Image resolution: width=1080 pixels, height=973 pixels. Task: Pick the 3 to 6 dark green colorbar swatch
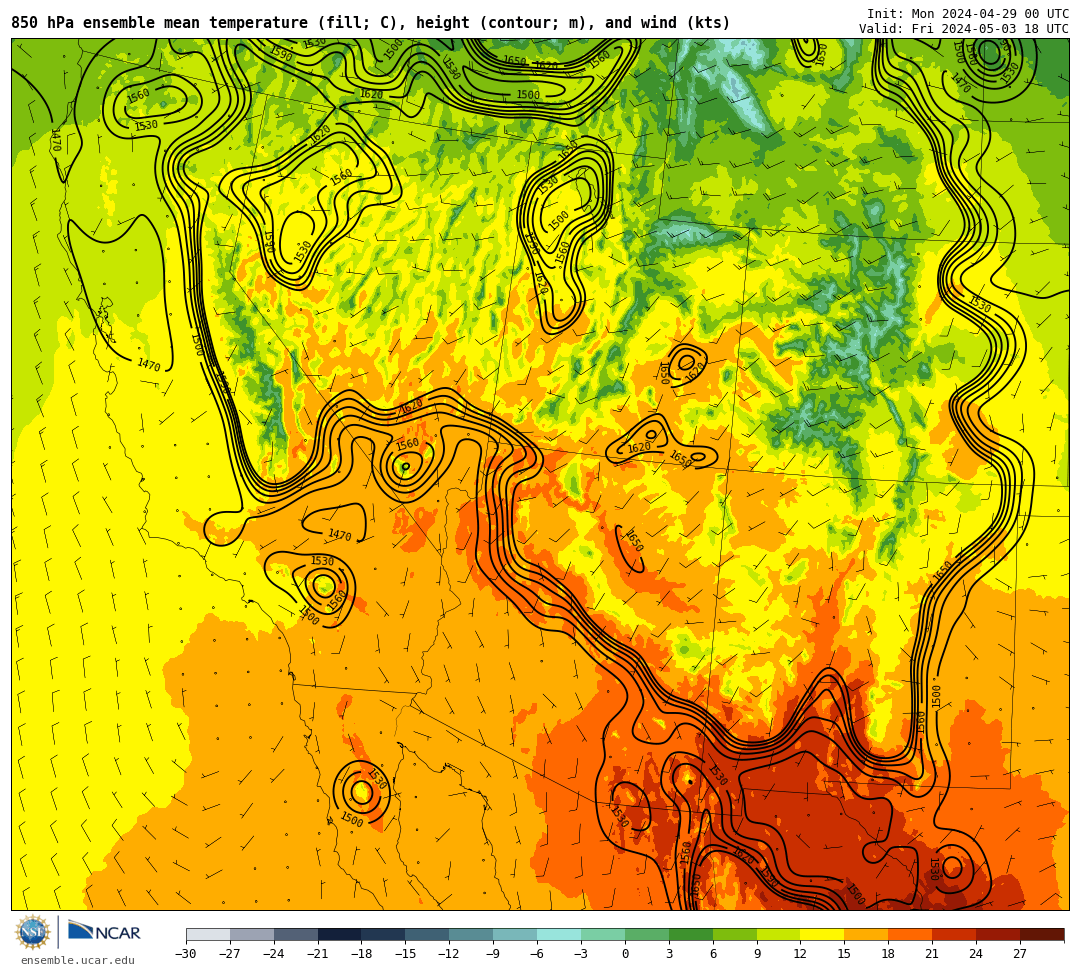pyautogui.click(x=691, y=934)
